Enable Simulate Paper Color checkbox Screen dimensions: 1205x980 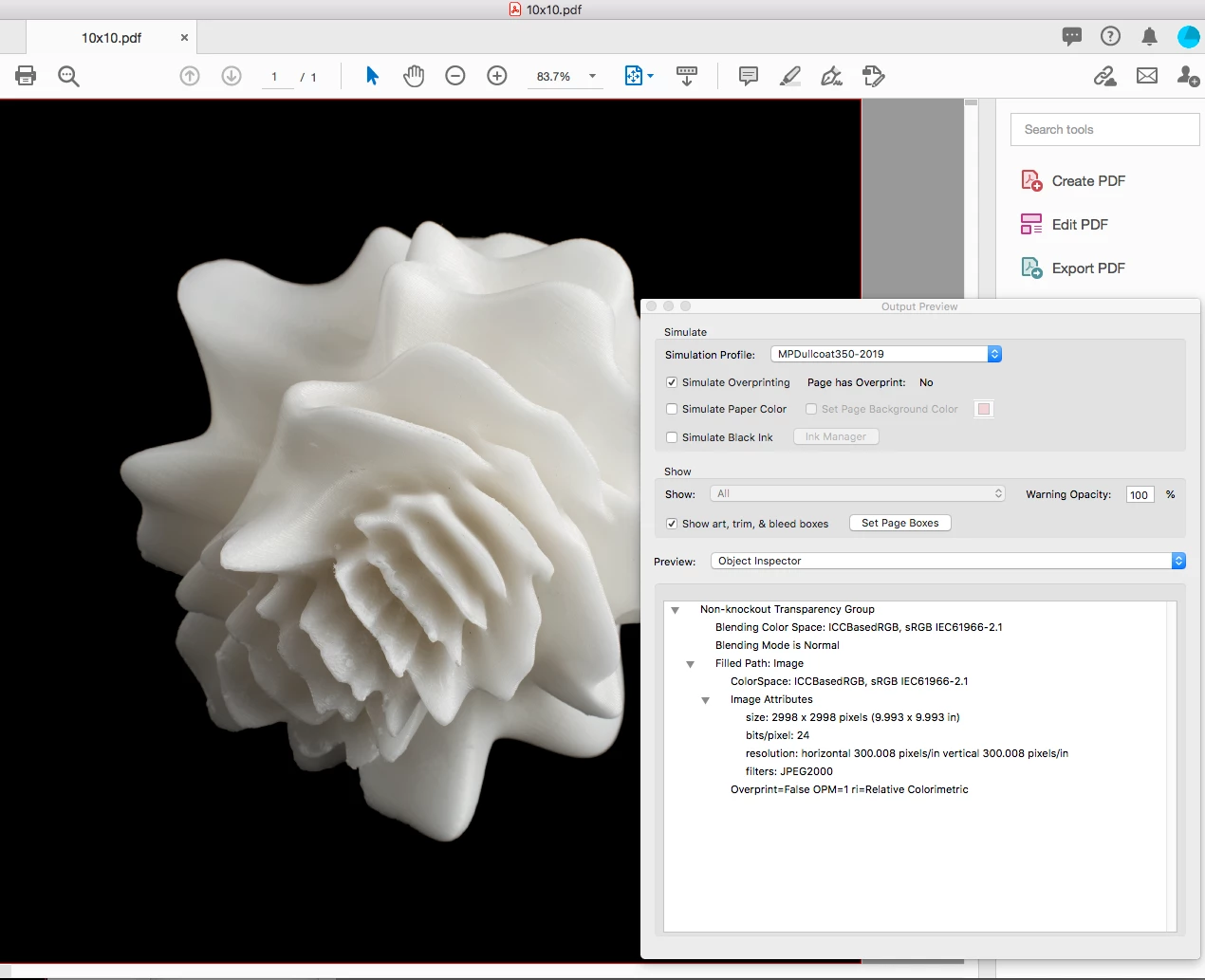pyautogui.click(x=672, y=409)
